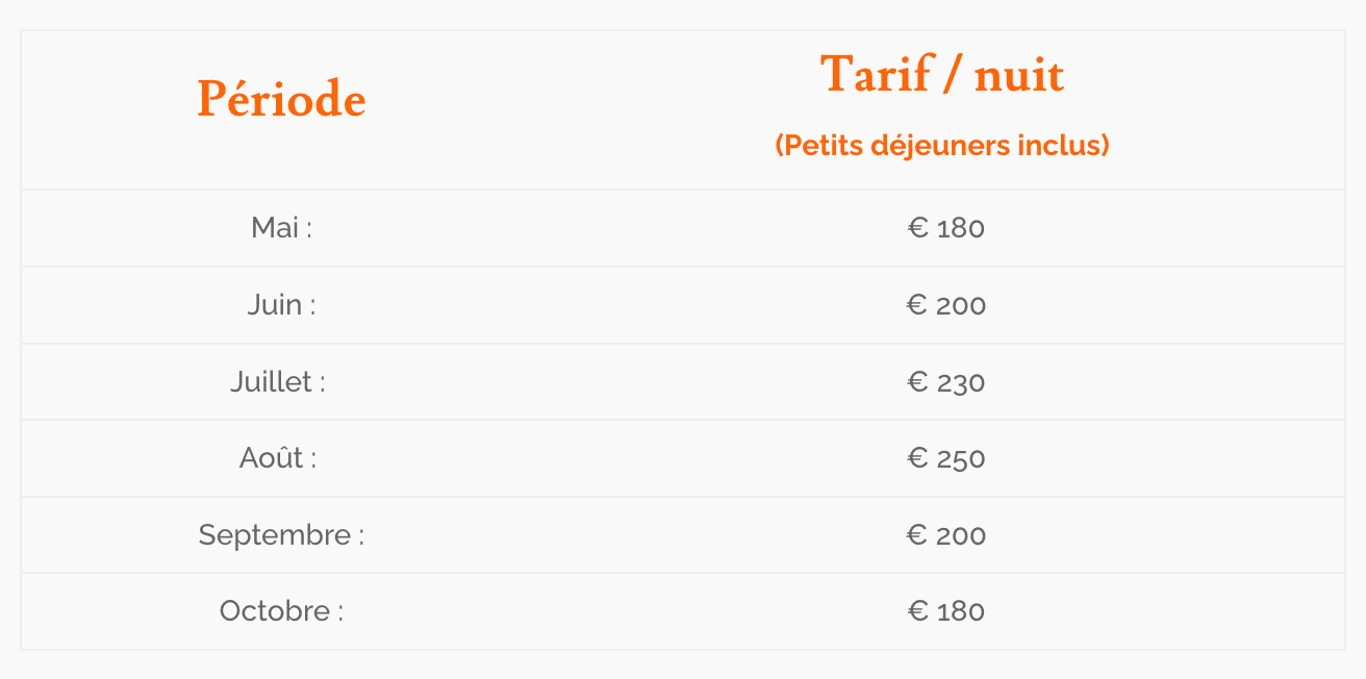Image resolution: width=1366 pixels, height=679 pixels.
Task: Click the Octobre period label
Action: pyautogui.click(x=281, y=611)
